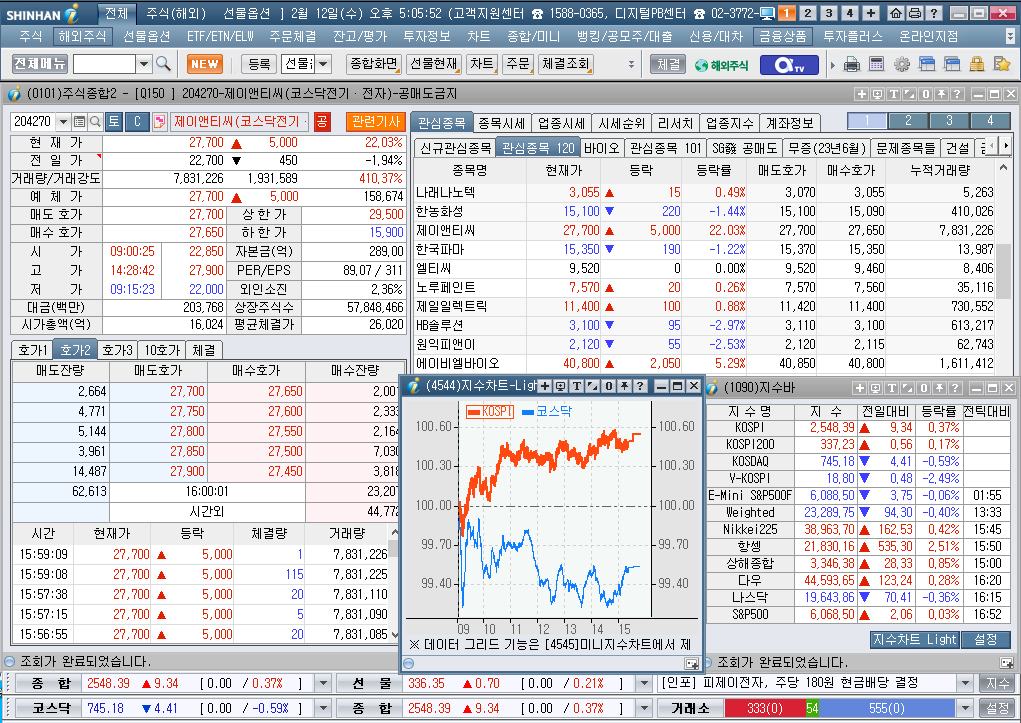The image size is (1021, 723).
Task: Select watchlist page 4 button
Action: 990,120
